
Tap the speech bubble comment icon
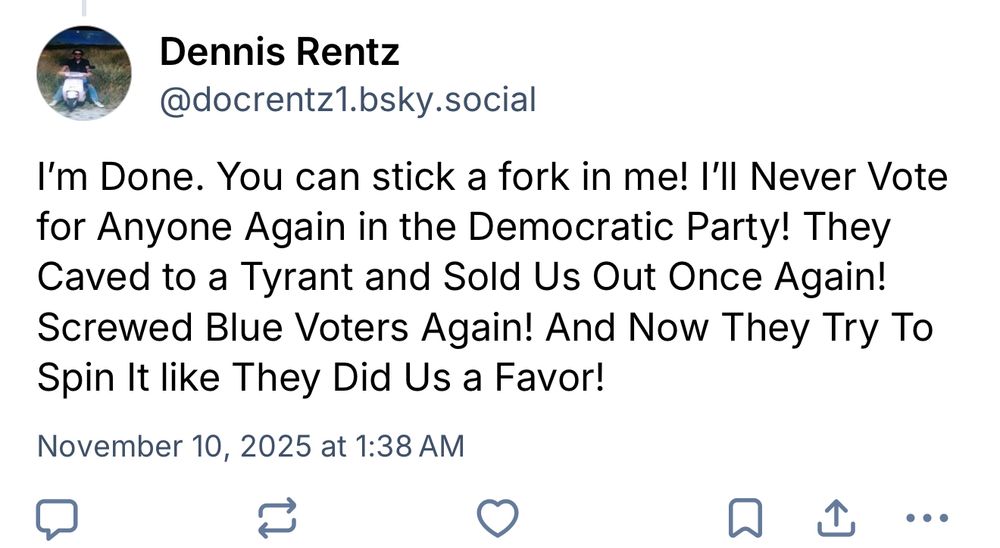[56, 517]
